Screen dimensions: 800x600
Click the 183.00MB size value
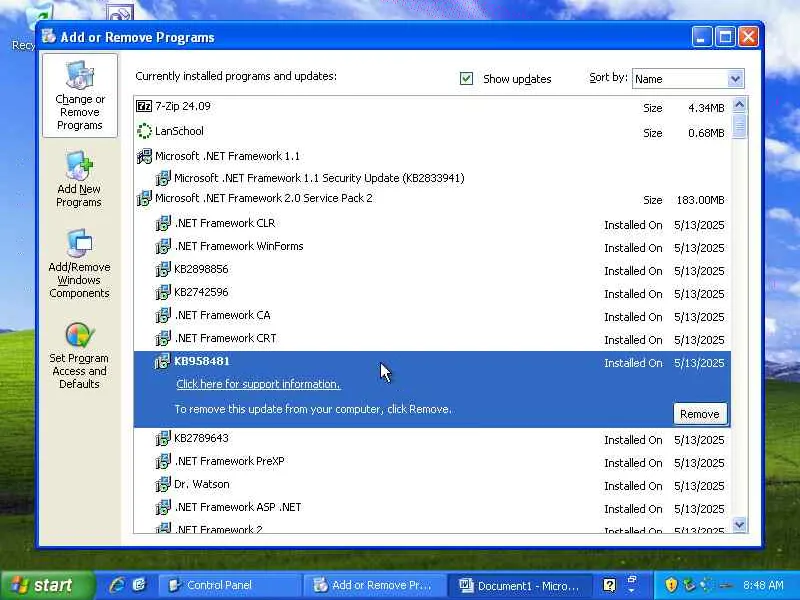[701, 200]
